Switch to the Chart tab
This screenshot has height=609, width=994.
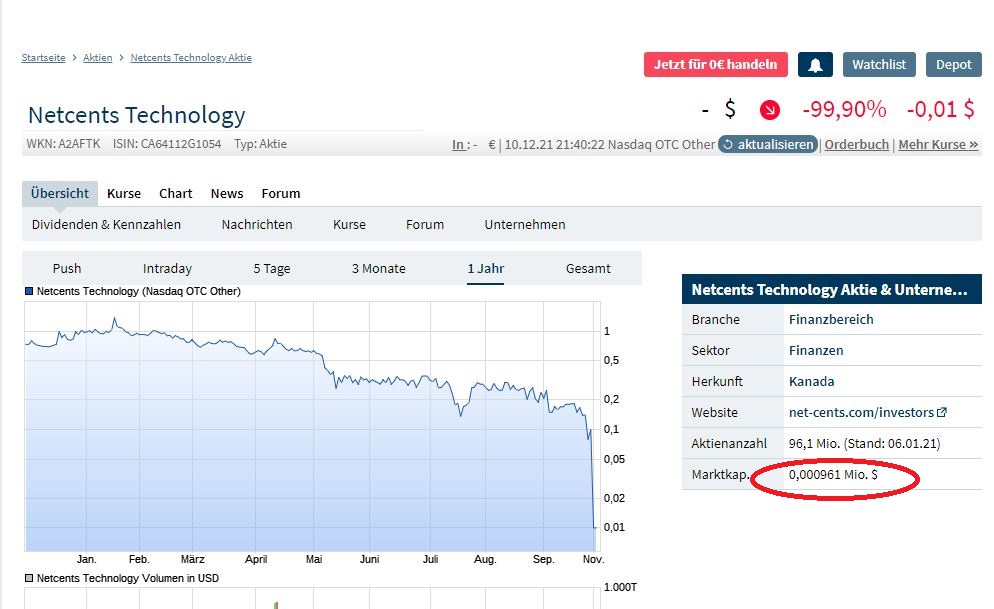pyautogui.click(x=176, y=193)
